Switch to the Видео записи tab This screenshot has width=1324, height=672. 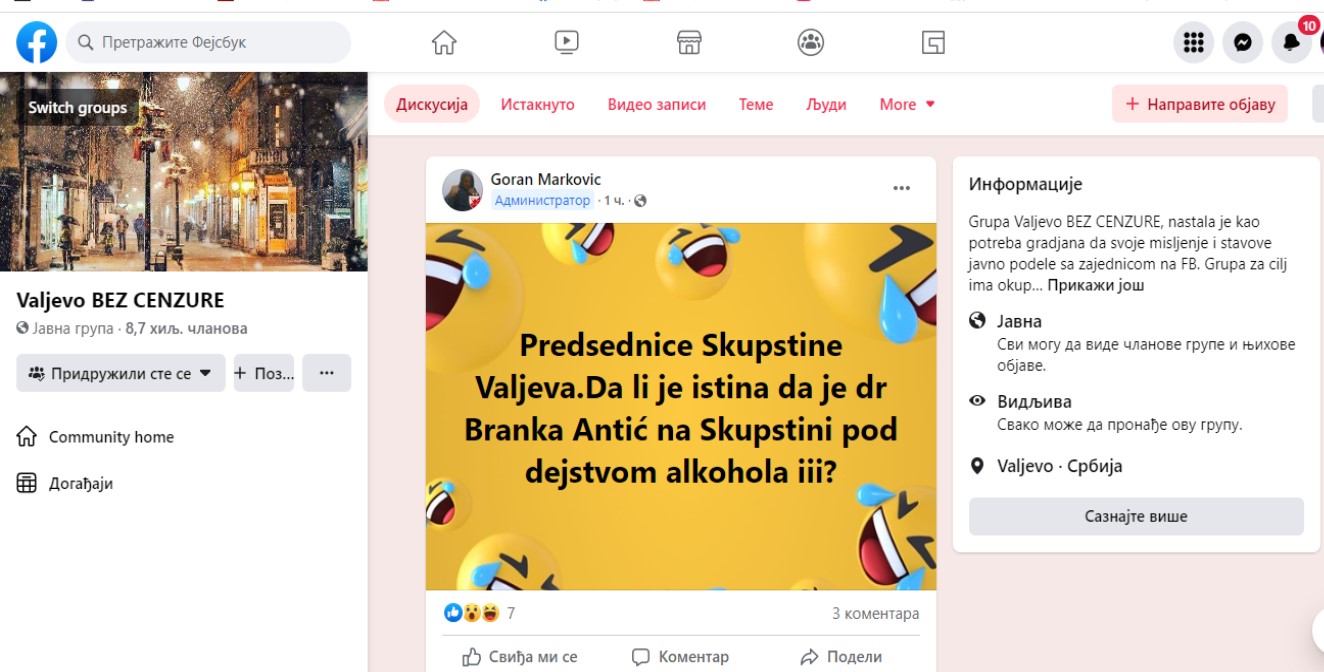pos(657,104)
